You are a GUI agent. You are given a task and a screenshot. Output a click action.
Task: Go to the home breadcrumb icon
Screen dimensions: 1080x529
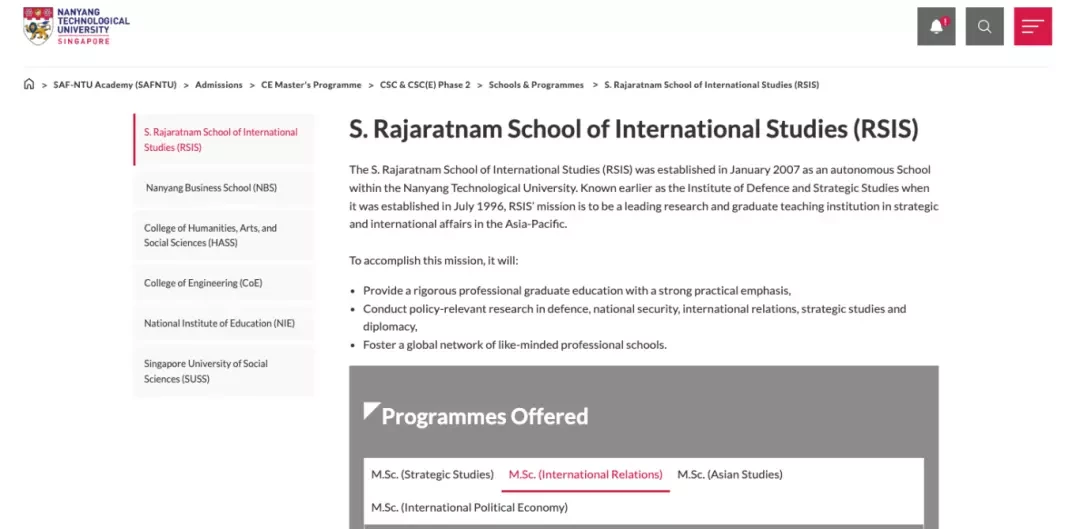[x=29, y=84]
